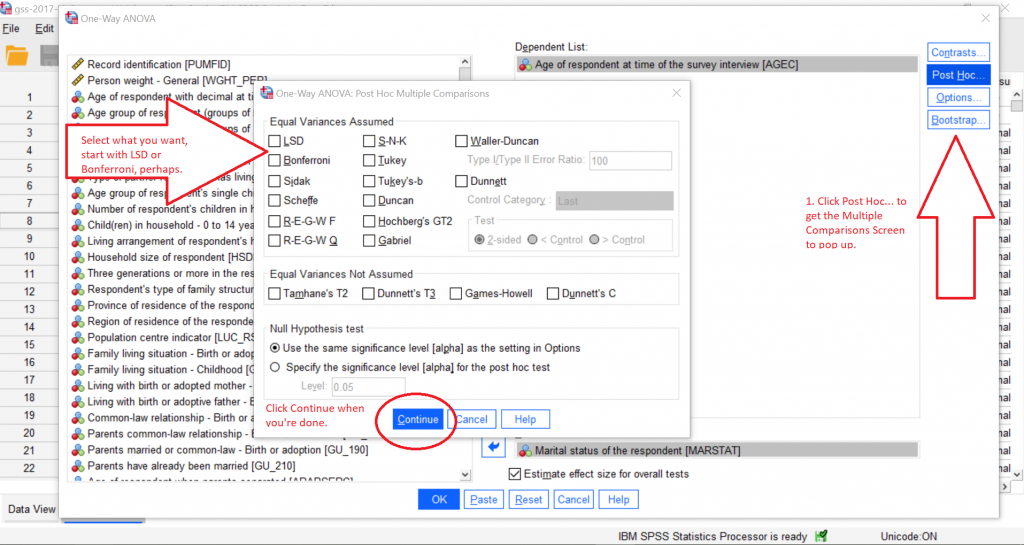Screen dimensions: 1024x545
Task: Select Marital status [MARSTAT] in Factor box
Action: pyautogui.click(x=717, y=450)
